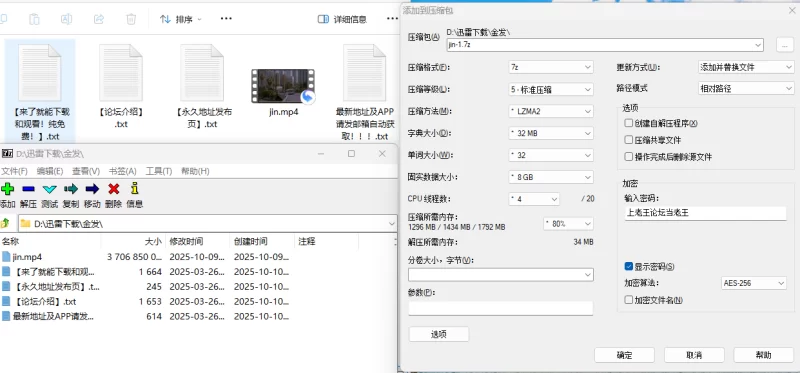Select the jin.mp4 video thumbnail in Explorer
This screenshot has height=373, width=800.
283,86
